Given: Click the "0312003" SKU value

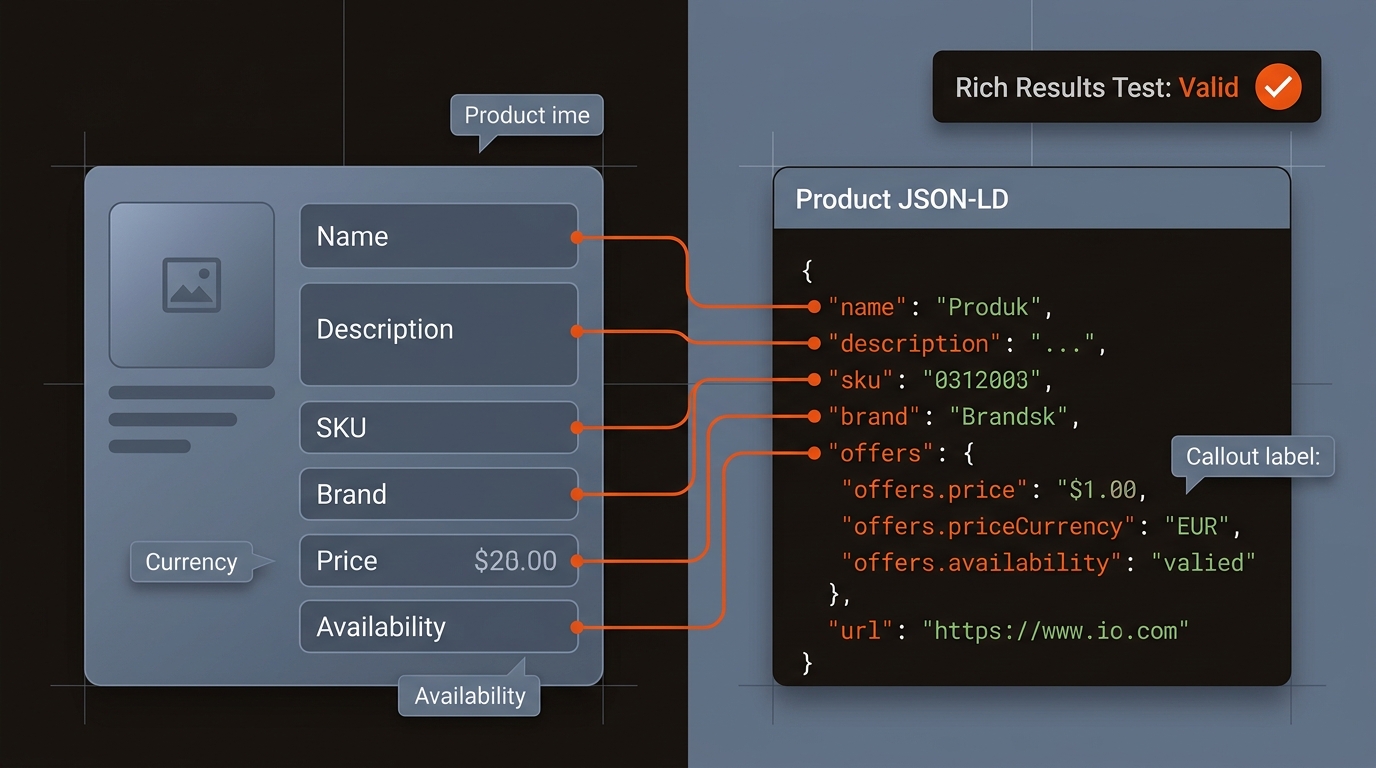Looking at the screenshot, I should 982,380.
